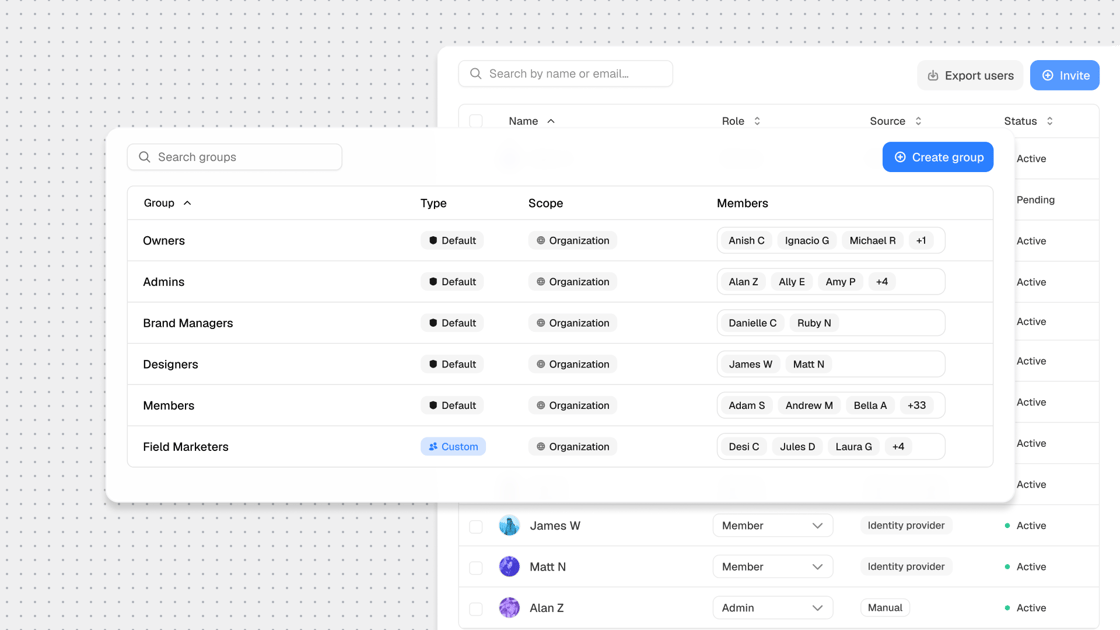
Task: Focus the Search groups field
Action: pos(234,157)
